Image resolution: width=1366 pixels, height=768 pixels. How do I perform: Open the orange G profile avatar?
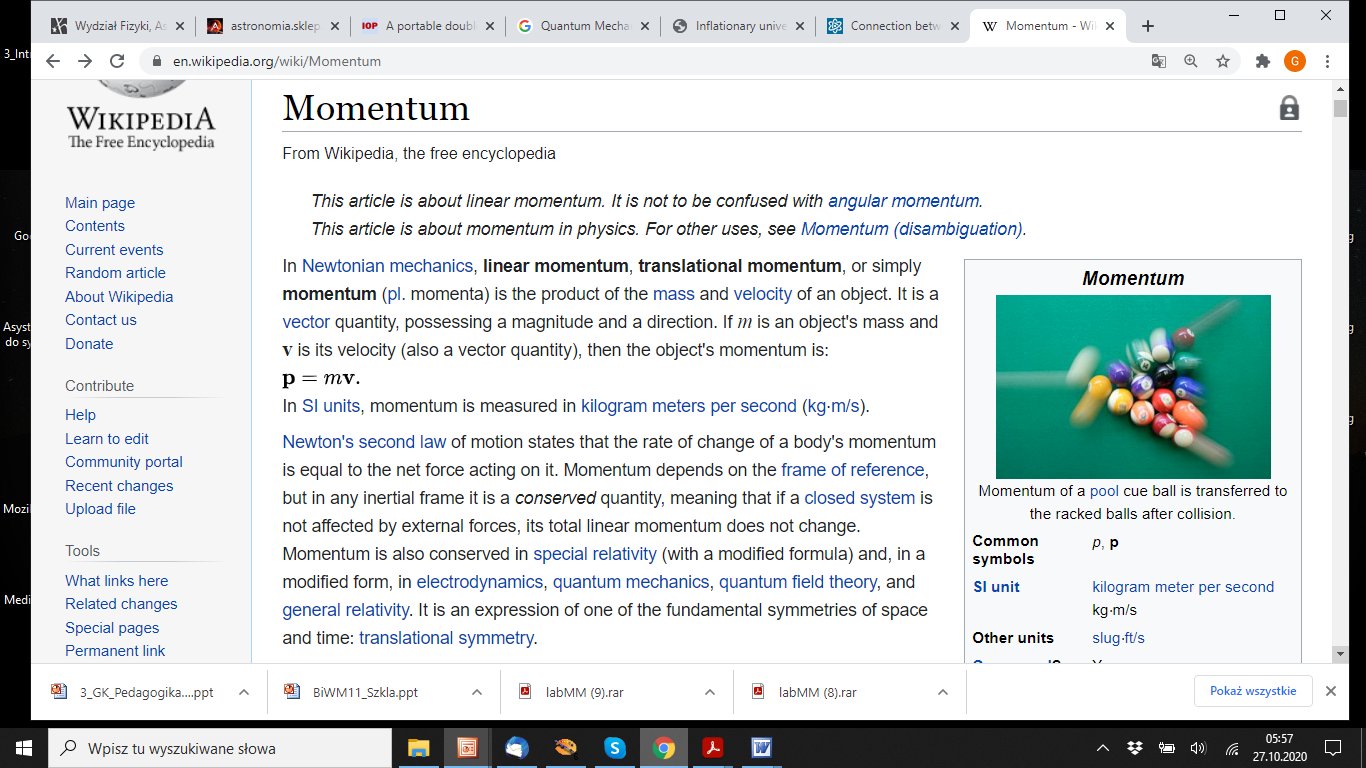pos(1294,61)
